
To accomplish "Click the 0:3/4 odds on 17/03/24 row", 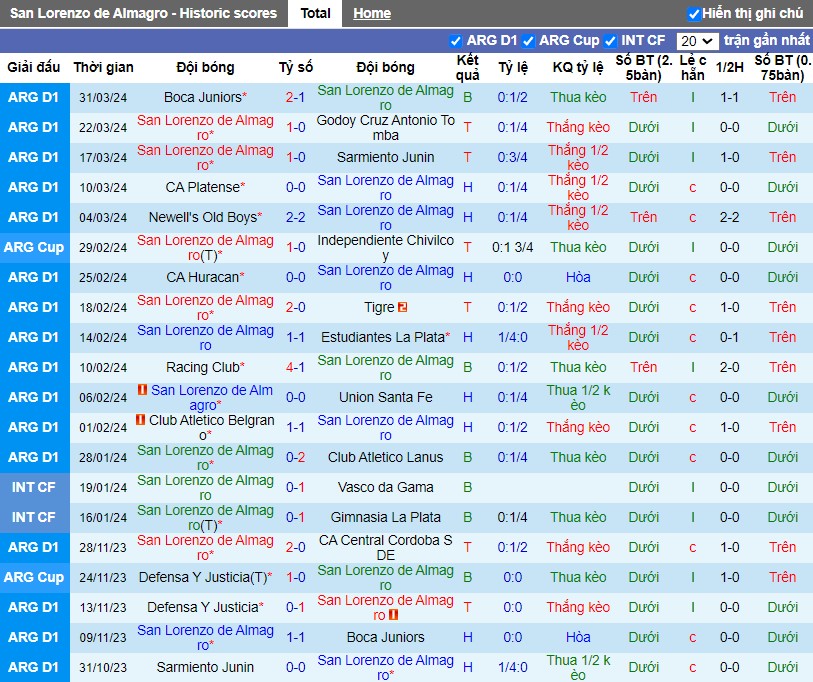I will click(x=512, y=158).
